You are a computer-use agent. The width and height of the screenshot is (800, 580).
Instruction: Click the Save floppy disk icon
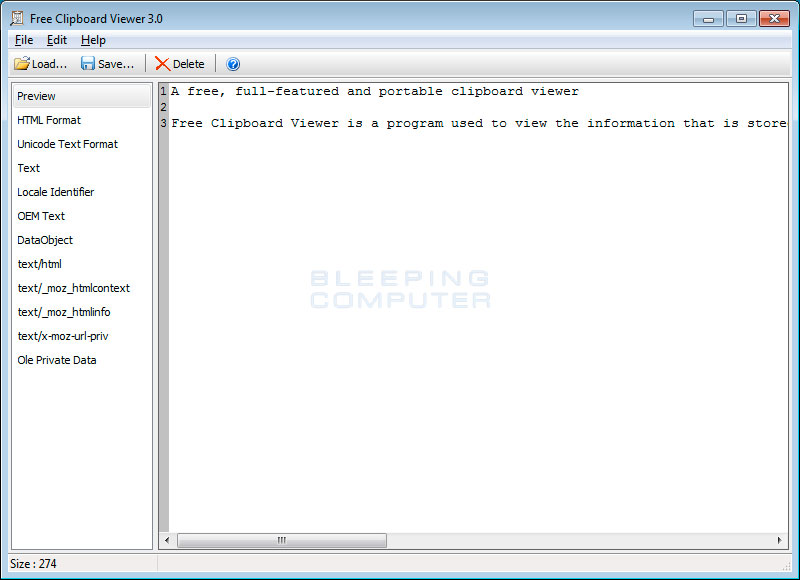point(88,64)
